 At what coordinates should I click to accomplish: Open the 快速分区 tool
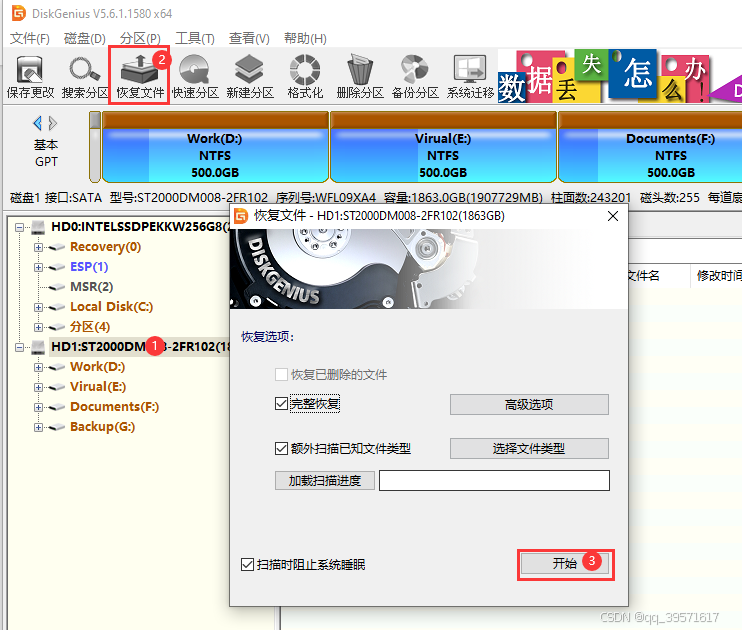195,77
